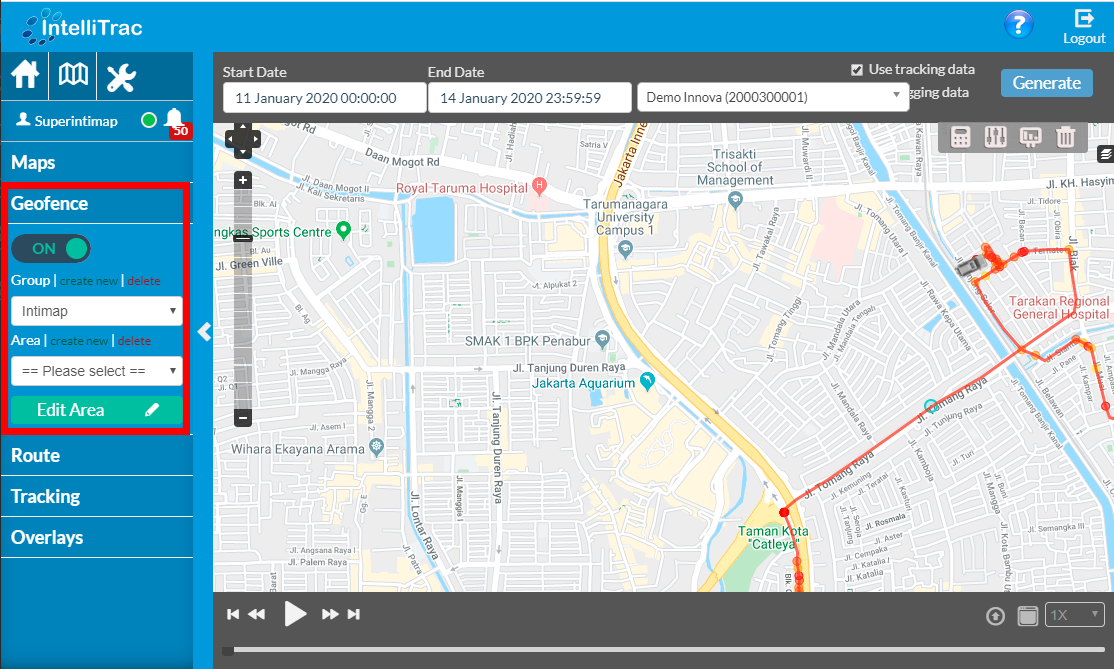Viewport: 1114px width, 669px height.
Task: Open the Demo Innova vehicle dropdown
Action: click(772, 97)
